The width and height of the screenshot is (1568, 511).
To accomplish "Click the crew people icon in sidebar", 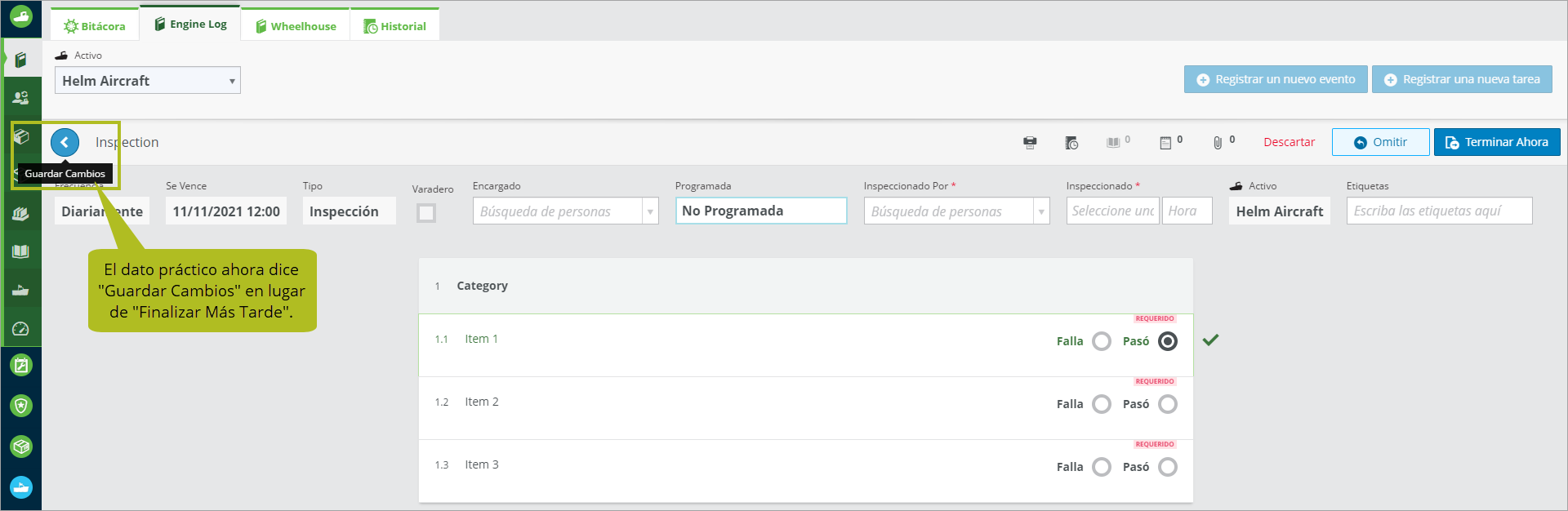I will click(x=20, y=98).
